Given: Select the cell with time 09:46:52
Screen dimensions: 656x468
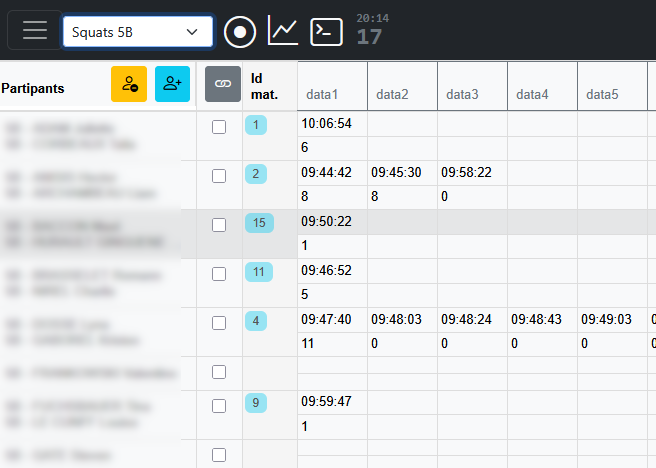Looking at the screenshot, I should pos(332,271).
